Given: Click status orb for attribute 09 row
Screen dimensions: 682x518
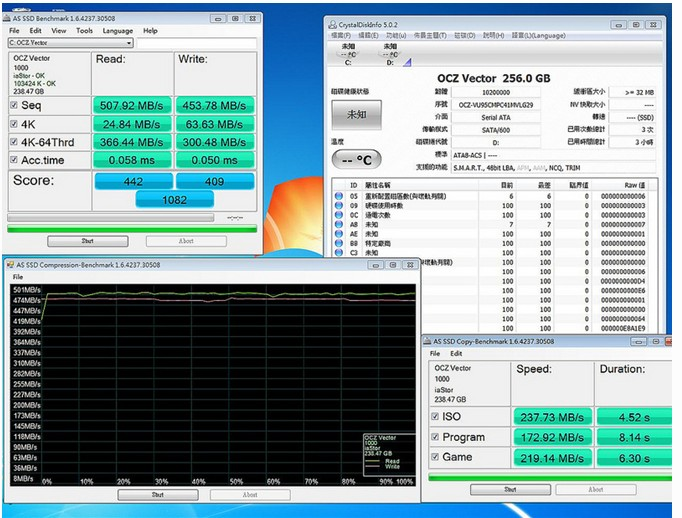Looking at the screenshot, I should pos(339,206).
